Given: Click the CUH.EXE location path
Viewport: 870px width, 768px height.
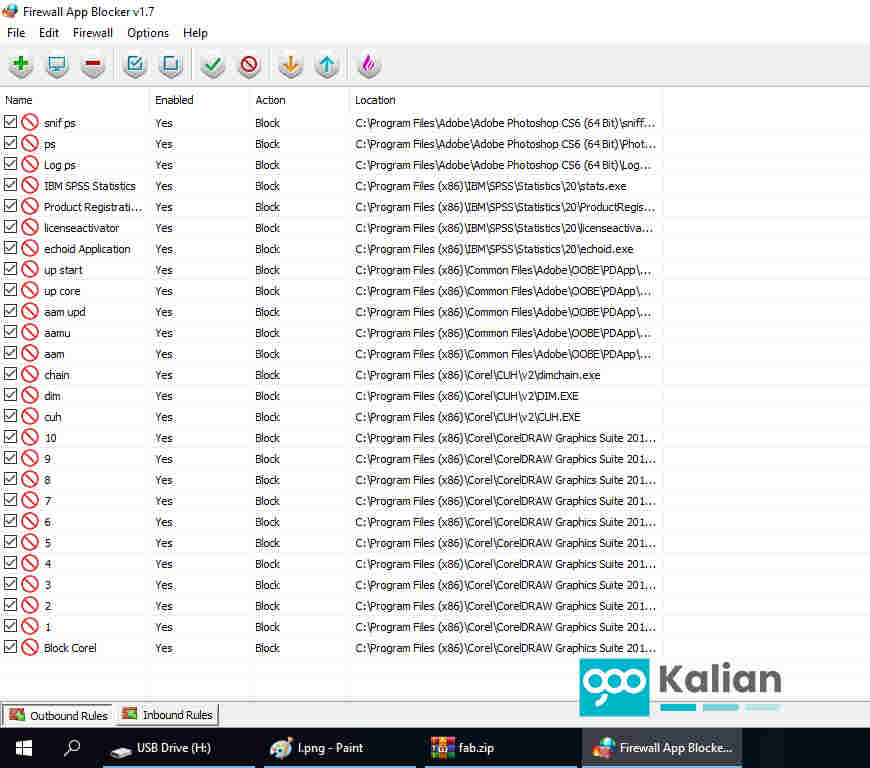Looking at the screenshot, I should coord(468,417).
